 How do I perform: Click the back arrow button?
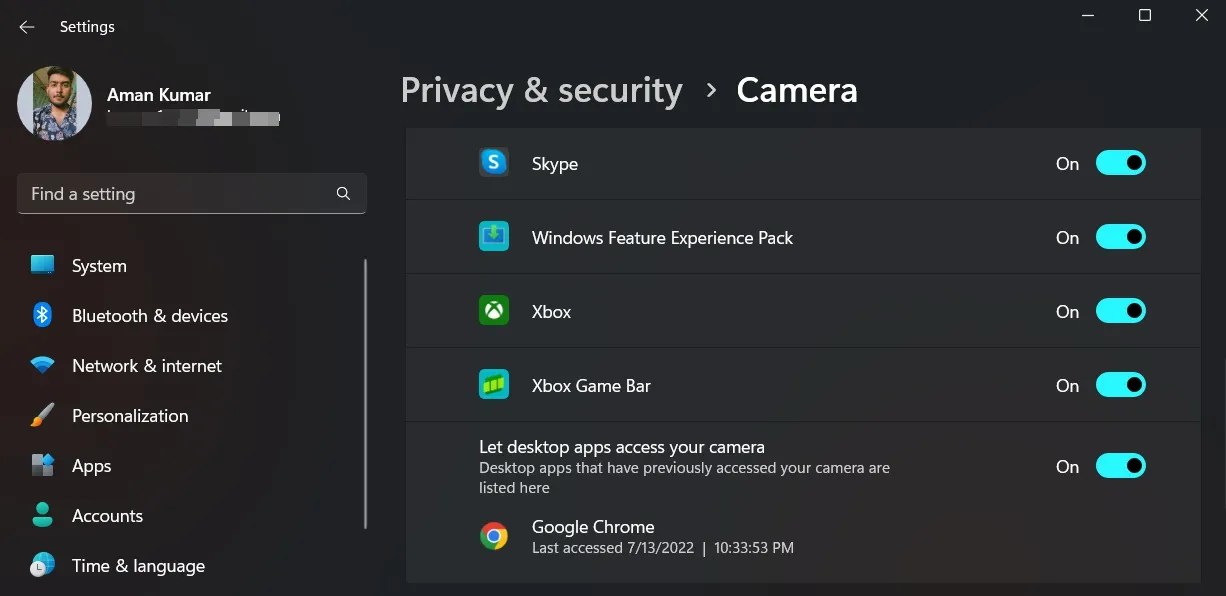[26, 27]
